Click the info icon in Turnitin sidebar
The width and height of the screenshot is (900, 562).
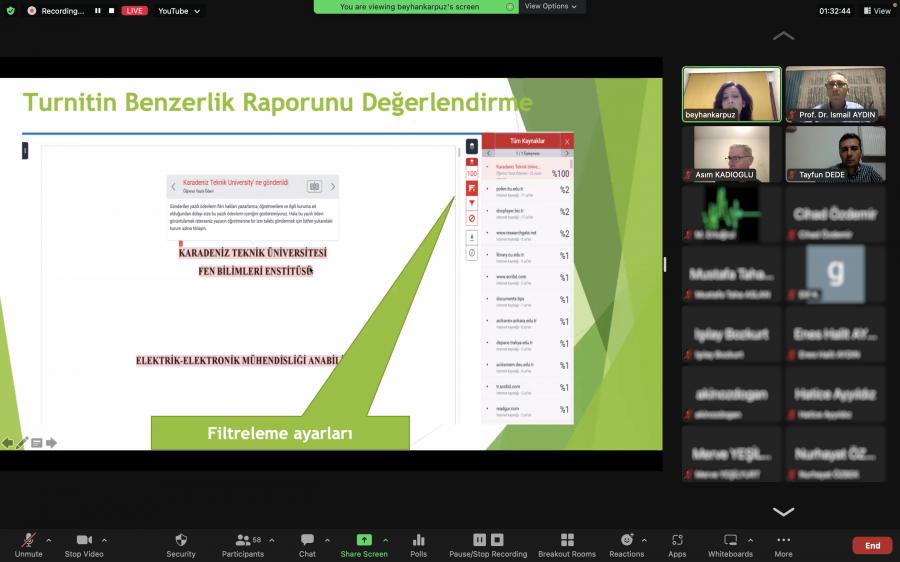pos(472,253)
